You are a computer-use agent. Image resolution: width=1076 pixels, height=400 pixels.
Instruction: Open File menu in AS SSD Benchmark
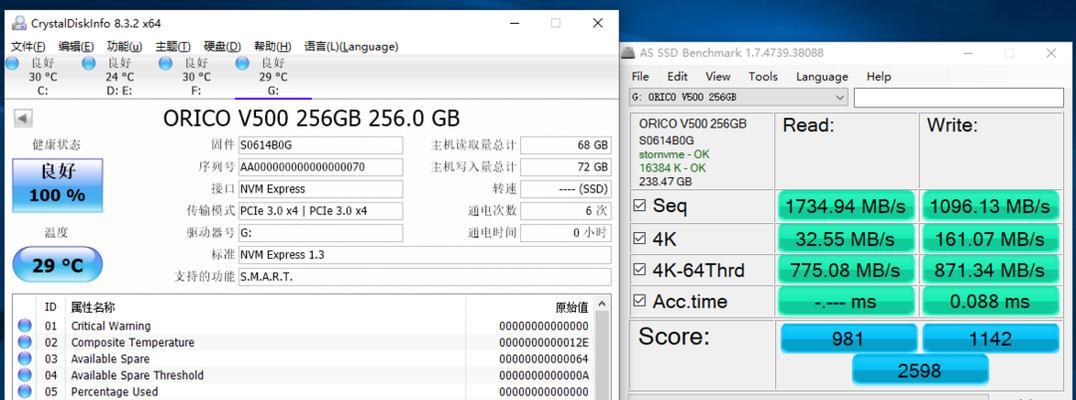(640, 77)
